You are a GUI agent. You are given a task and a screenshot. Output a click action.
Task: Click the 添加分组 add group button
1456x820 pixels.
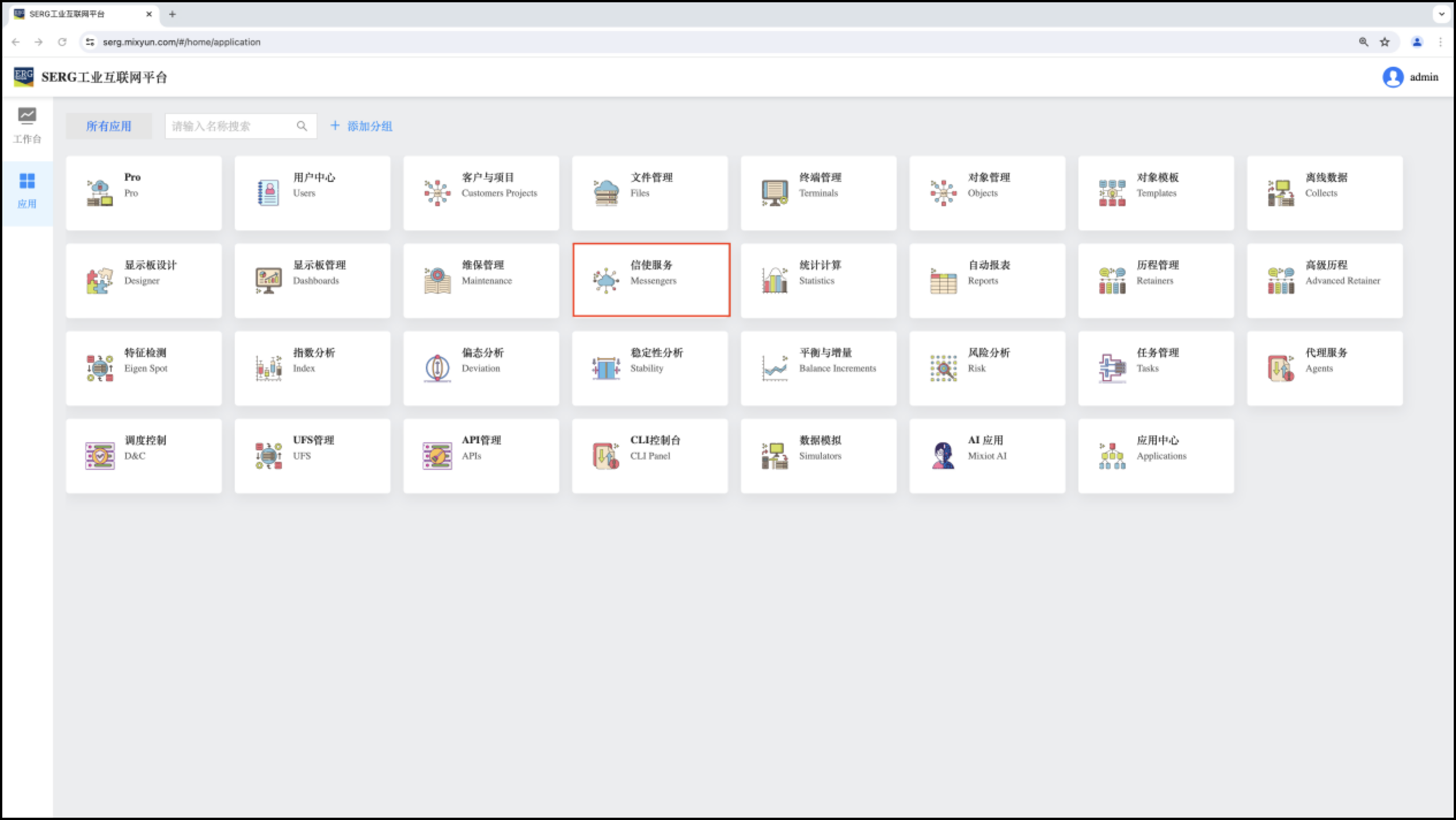(361, 126)
